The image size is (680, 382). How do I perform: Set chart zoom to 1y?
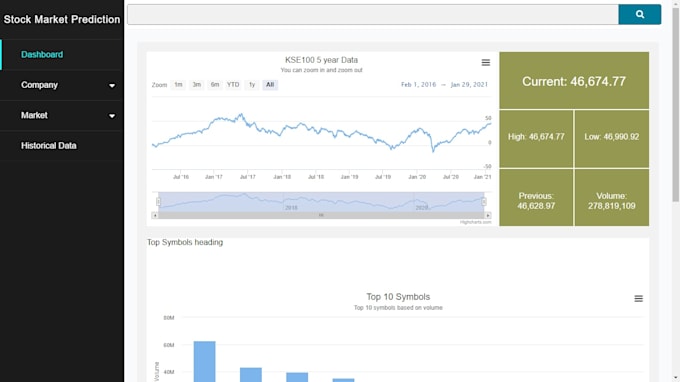point(252,85)
